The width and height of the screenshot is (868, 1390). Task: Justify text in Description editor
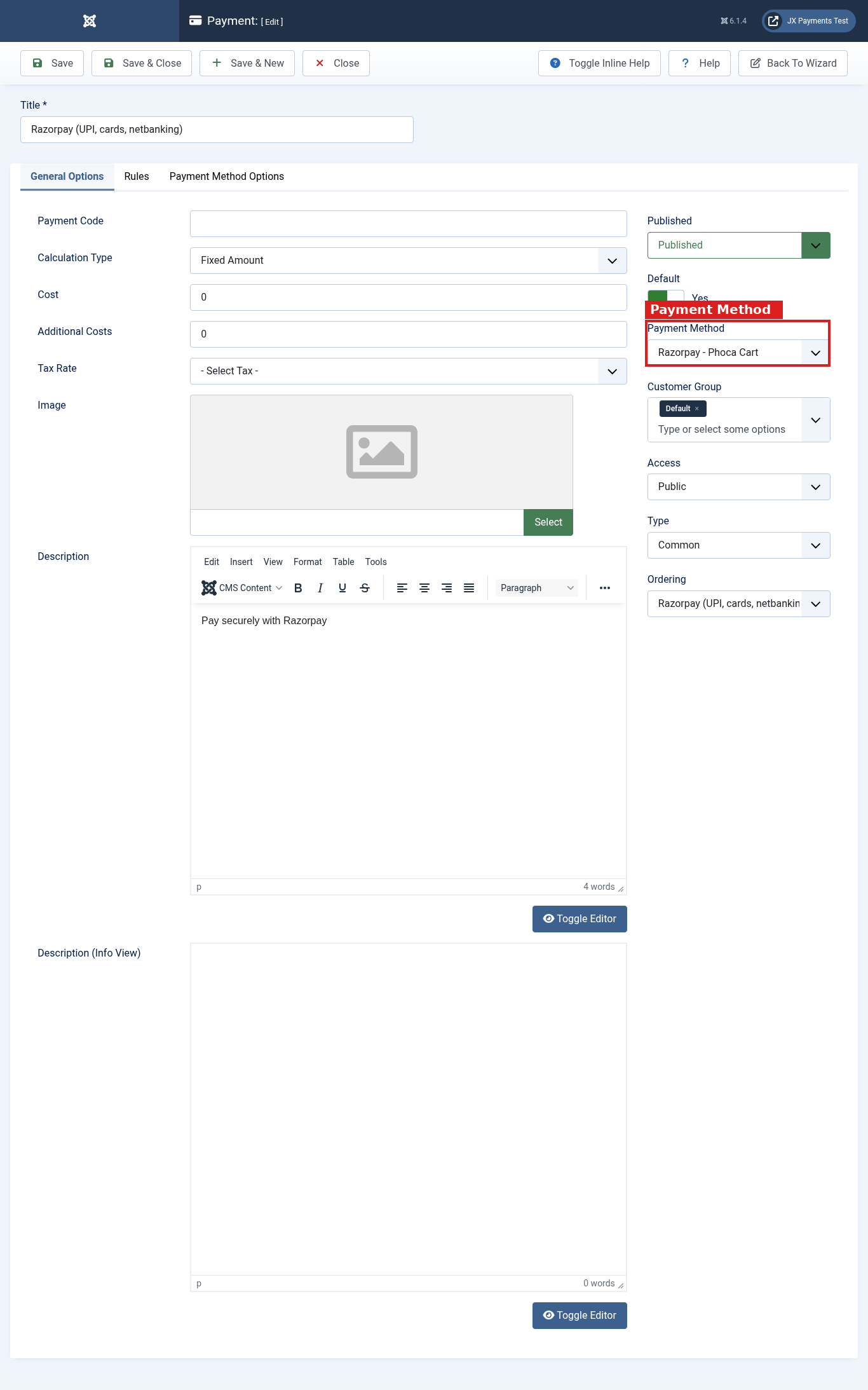click(x=469, y=588)
